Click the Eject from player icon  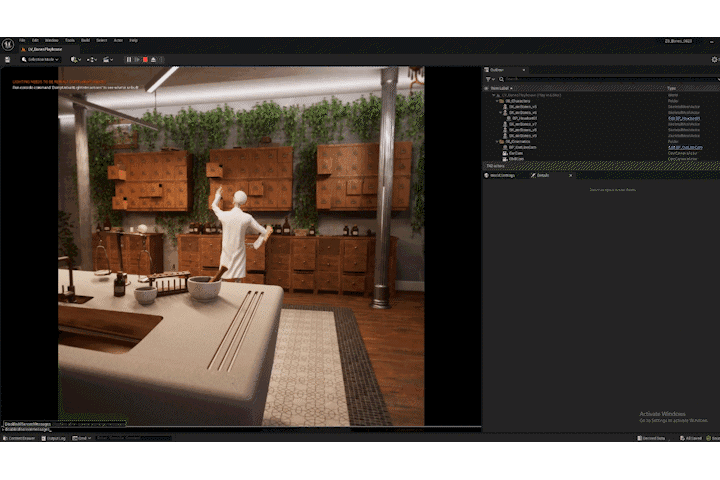click(x=154, y=60)
